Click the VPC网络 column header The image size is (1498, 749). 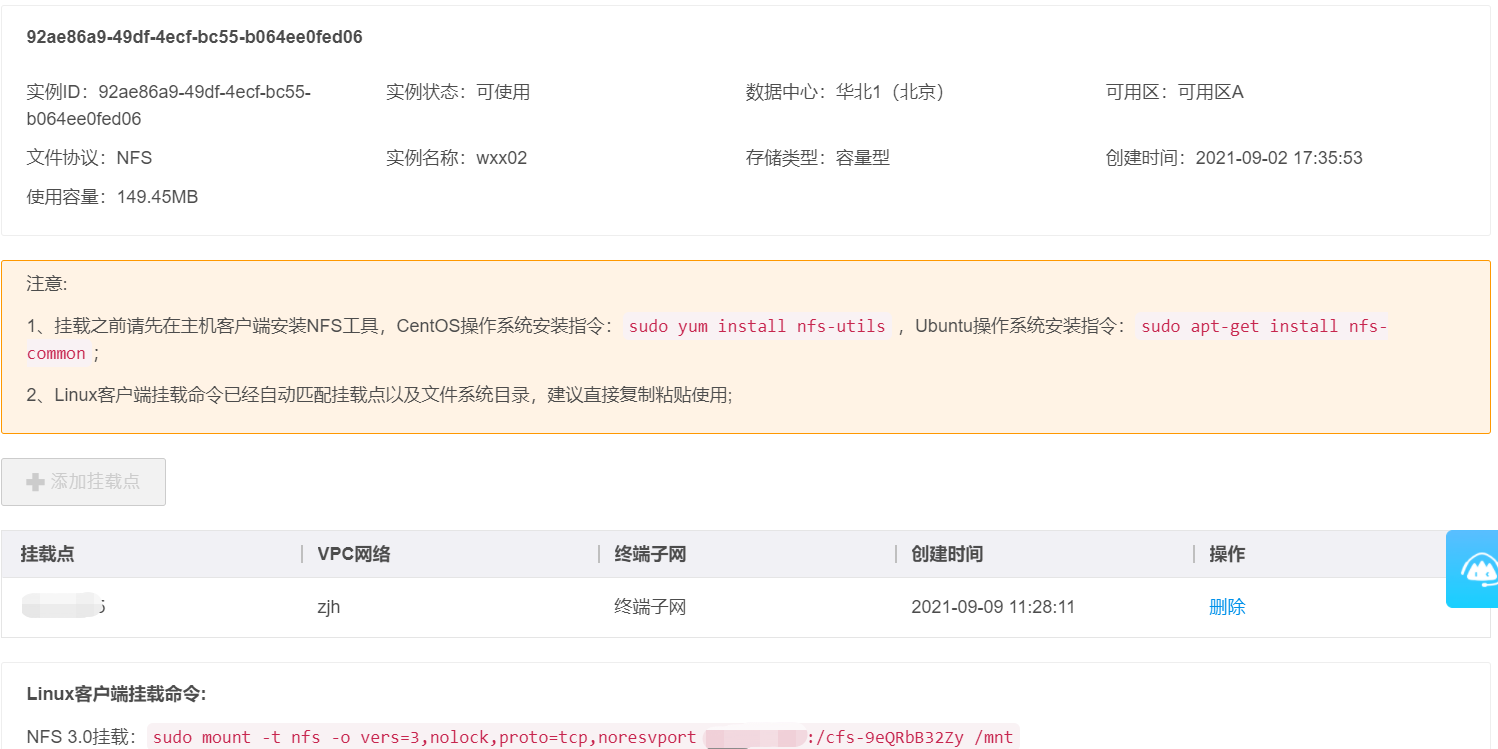(353, 554)
